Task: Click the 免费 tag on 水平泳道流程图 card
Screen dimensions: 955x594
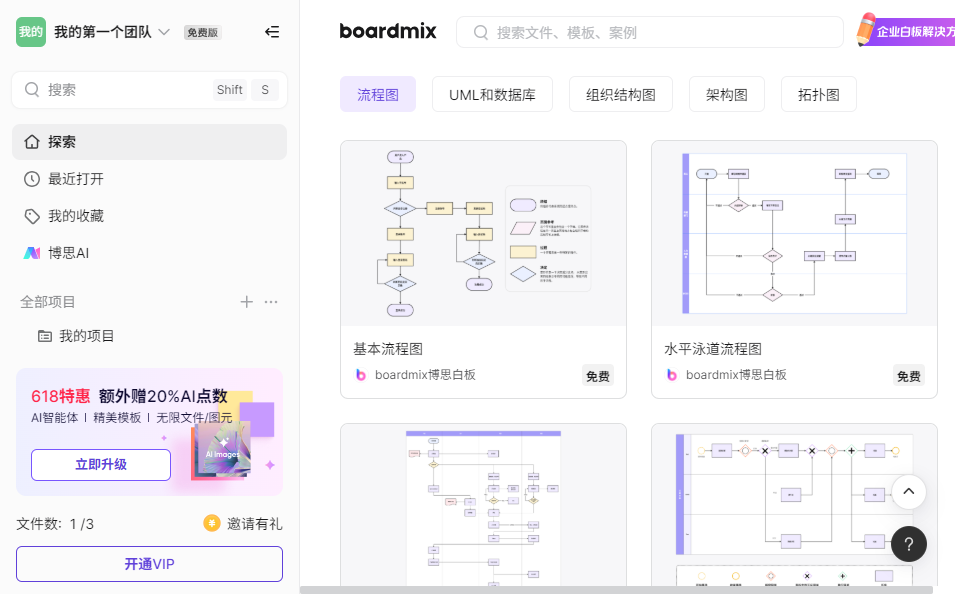Action: pos(909,376)
